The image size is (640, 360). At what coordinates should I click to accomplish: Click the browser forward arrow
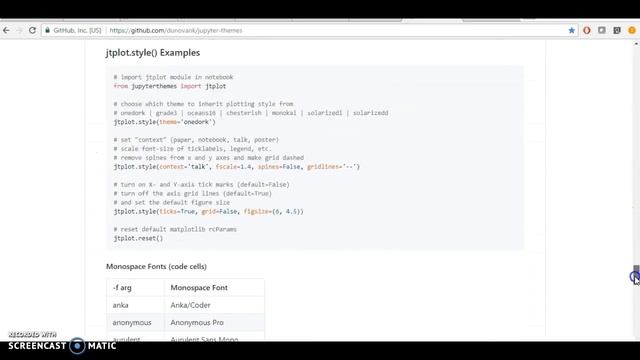[19, 31]
